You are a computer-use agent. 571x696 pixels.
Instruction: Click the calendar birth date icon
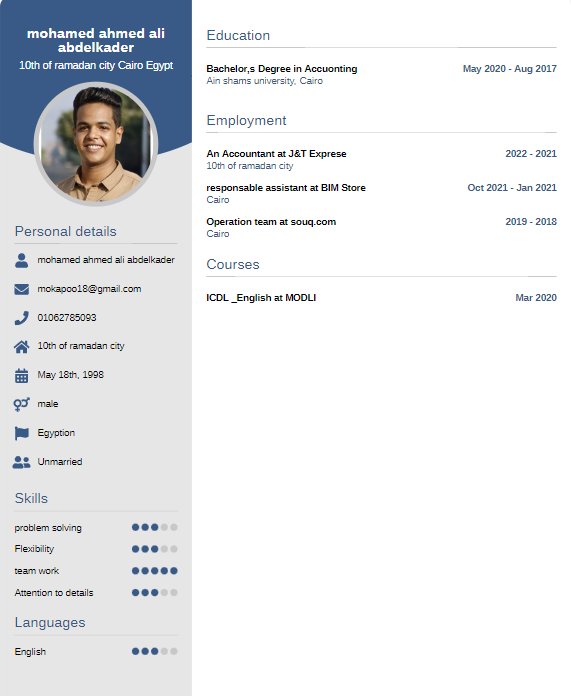(x=21, y=376)
